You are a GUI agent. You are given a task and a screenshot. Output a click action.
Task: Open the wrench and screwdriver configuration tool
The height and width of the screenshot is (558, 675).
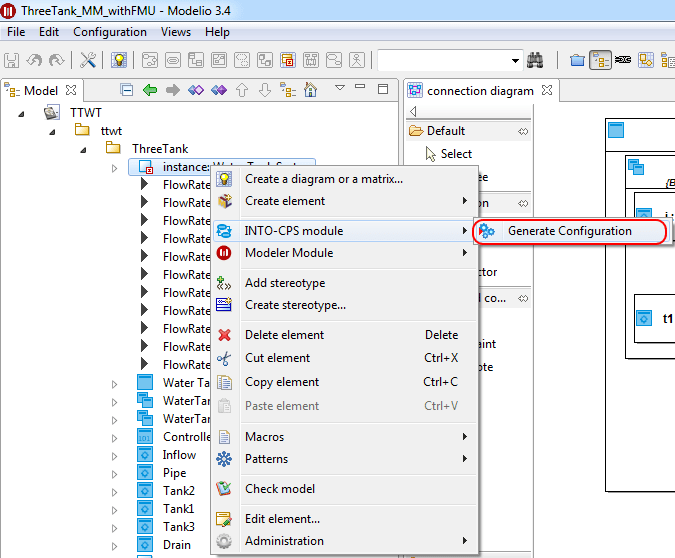(88, 60)
